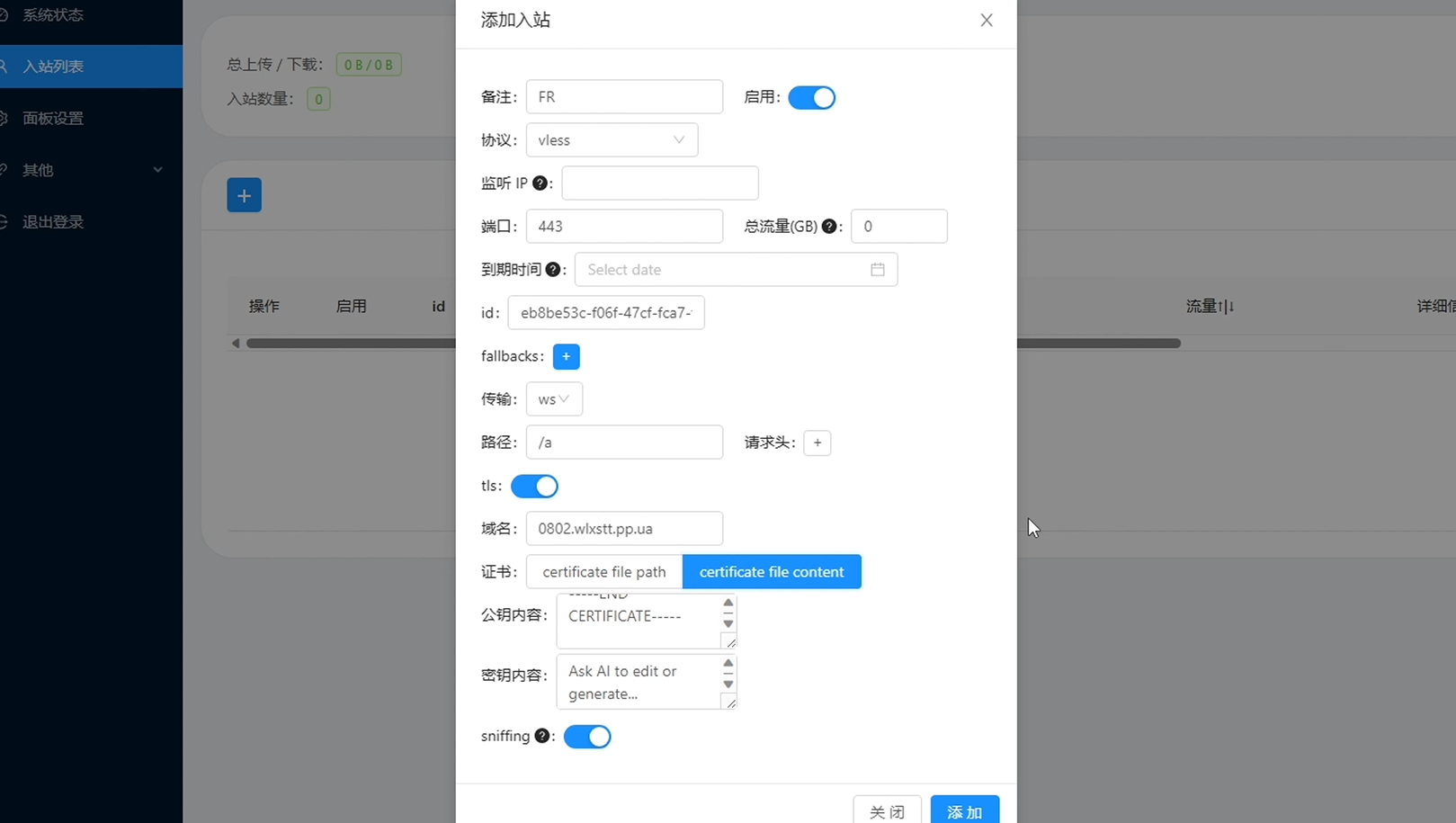Click the help icon next to 监听 IP
The width and height of the screenshot is (1456, 823).
coord(540,183)
